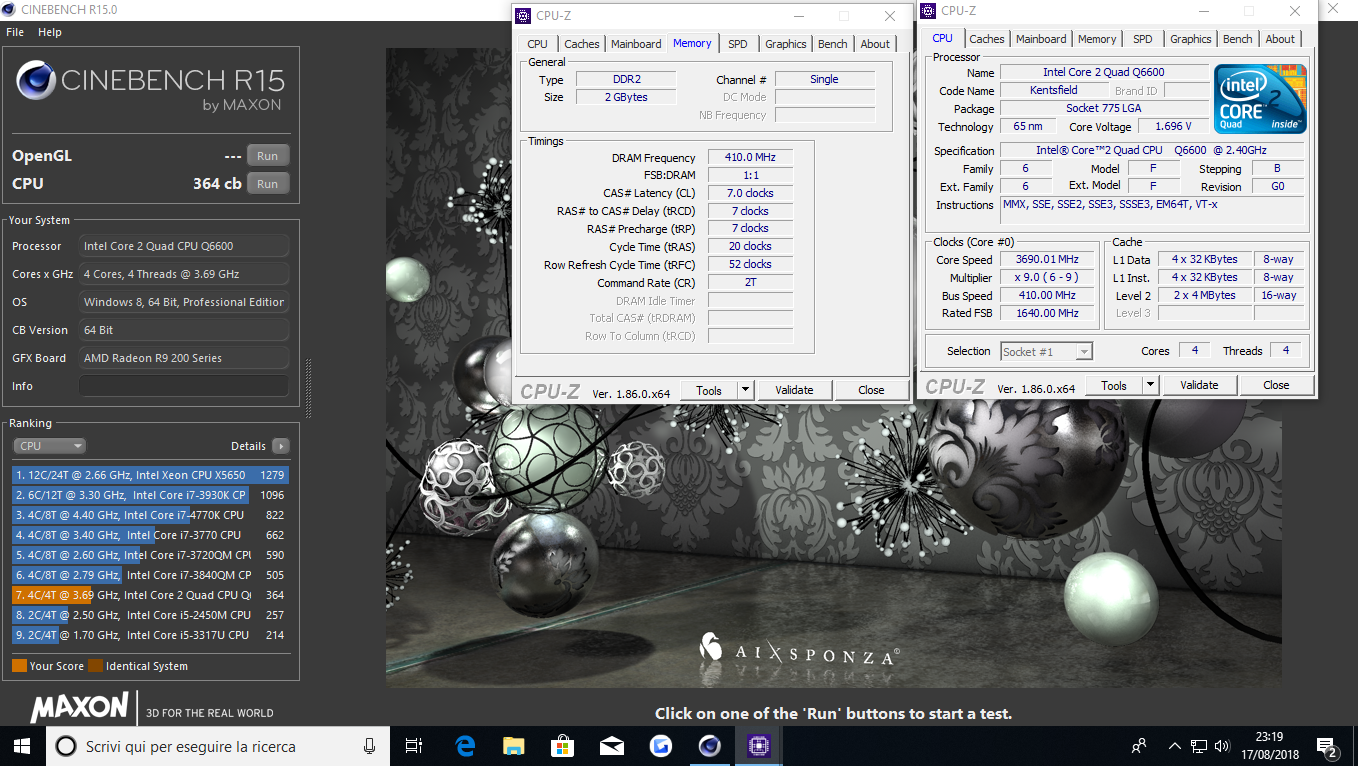Screen dimensions: 1358x766
Task: Select the Core i7-3720QM ranking row
Action: pyautogui.click(x=150, y=555)
